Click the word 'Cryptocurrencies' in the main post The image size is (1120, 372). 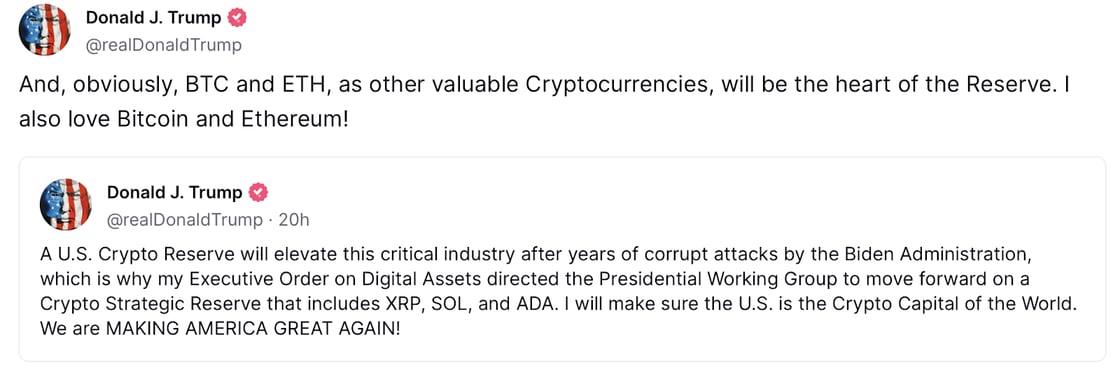tap(619, 86)
